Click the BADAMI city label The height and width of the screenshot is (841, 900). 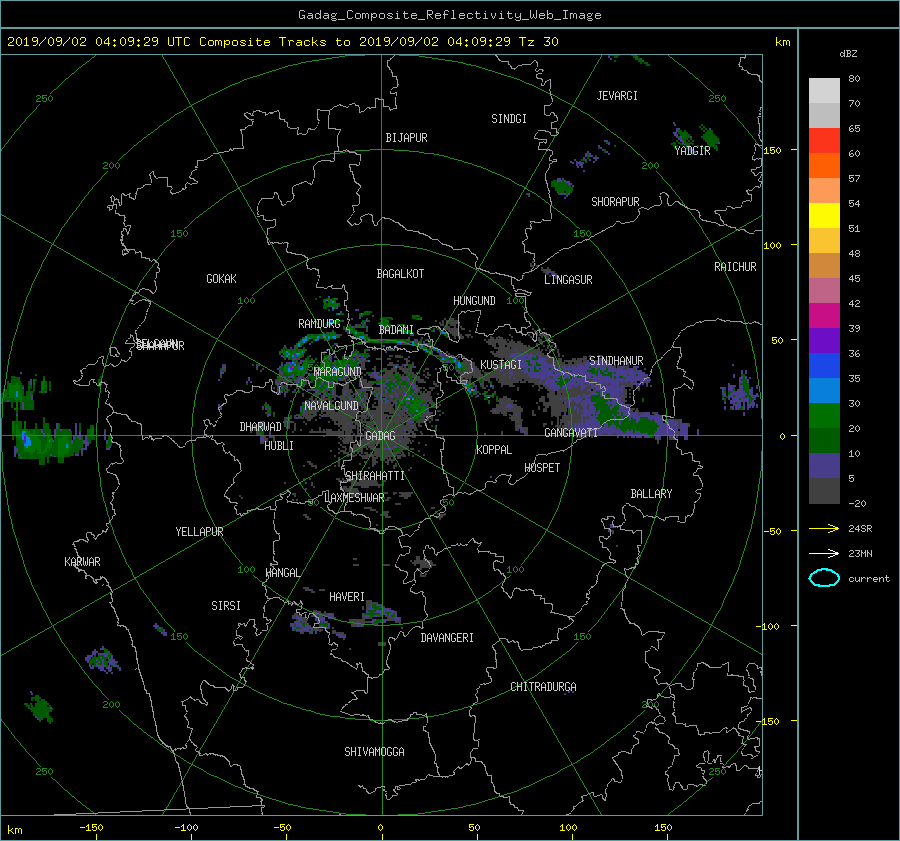[x=396, y=330]
